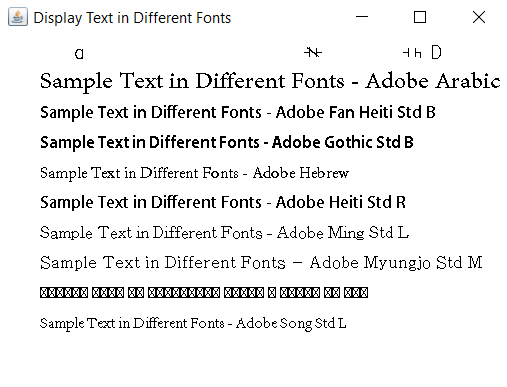Screen dimensions: 507x387
Task: Click the sample line ending in Adobe Song Std L
Action: point(193,323)
